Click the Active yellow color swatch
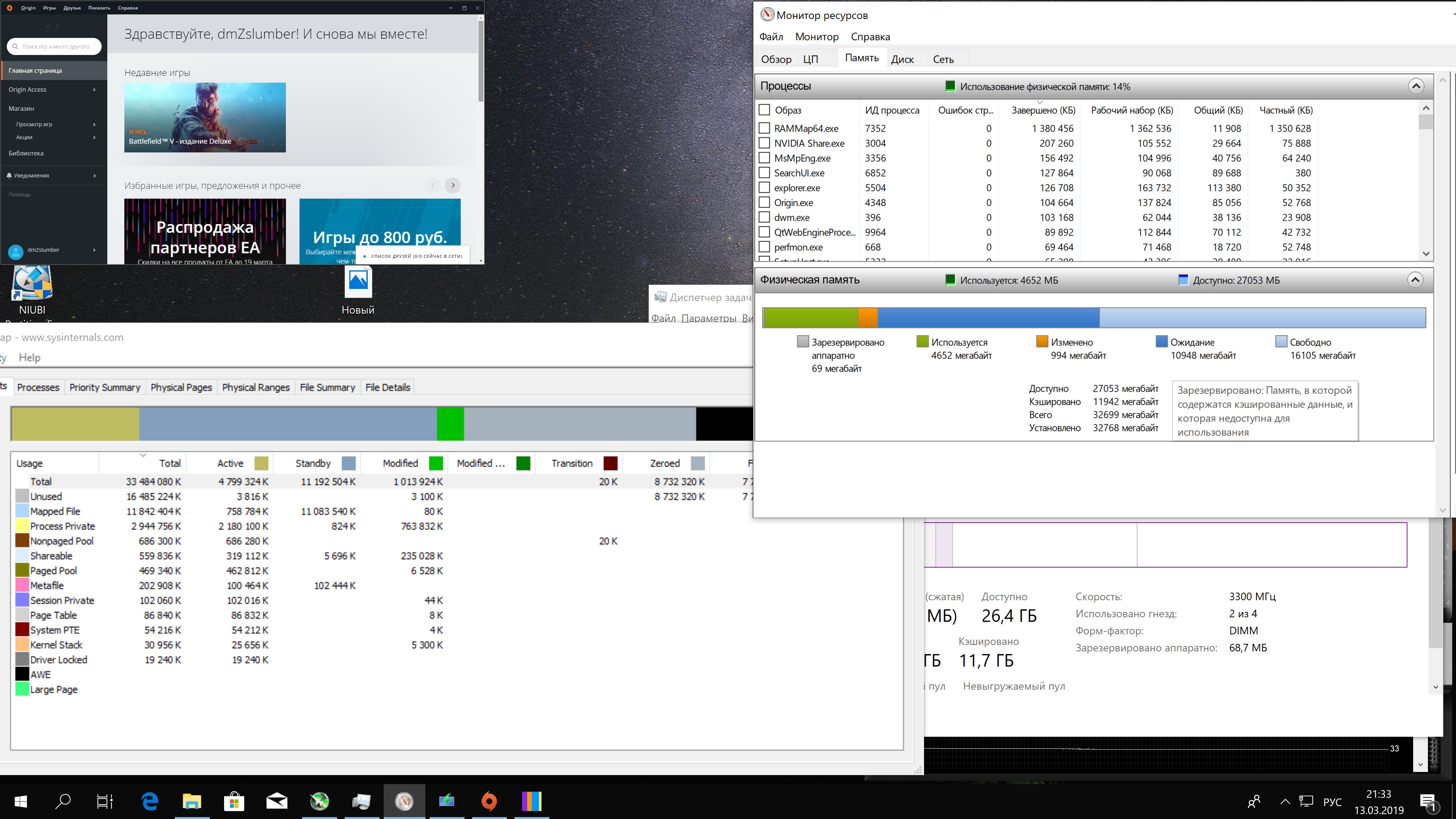 pyautogui.click(x=261, y=463)
